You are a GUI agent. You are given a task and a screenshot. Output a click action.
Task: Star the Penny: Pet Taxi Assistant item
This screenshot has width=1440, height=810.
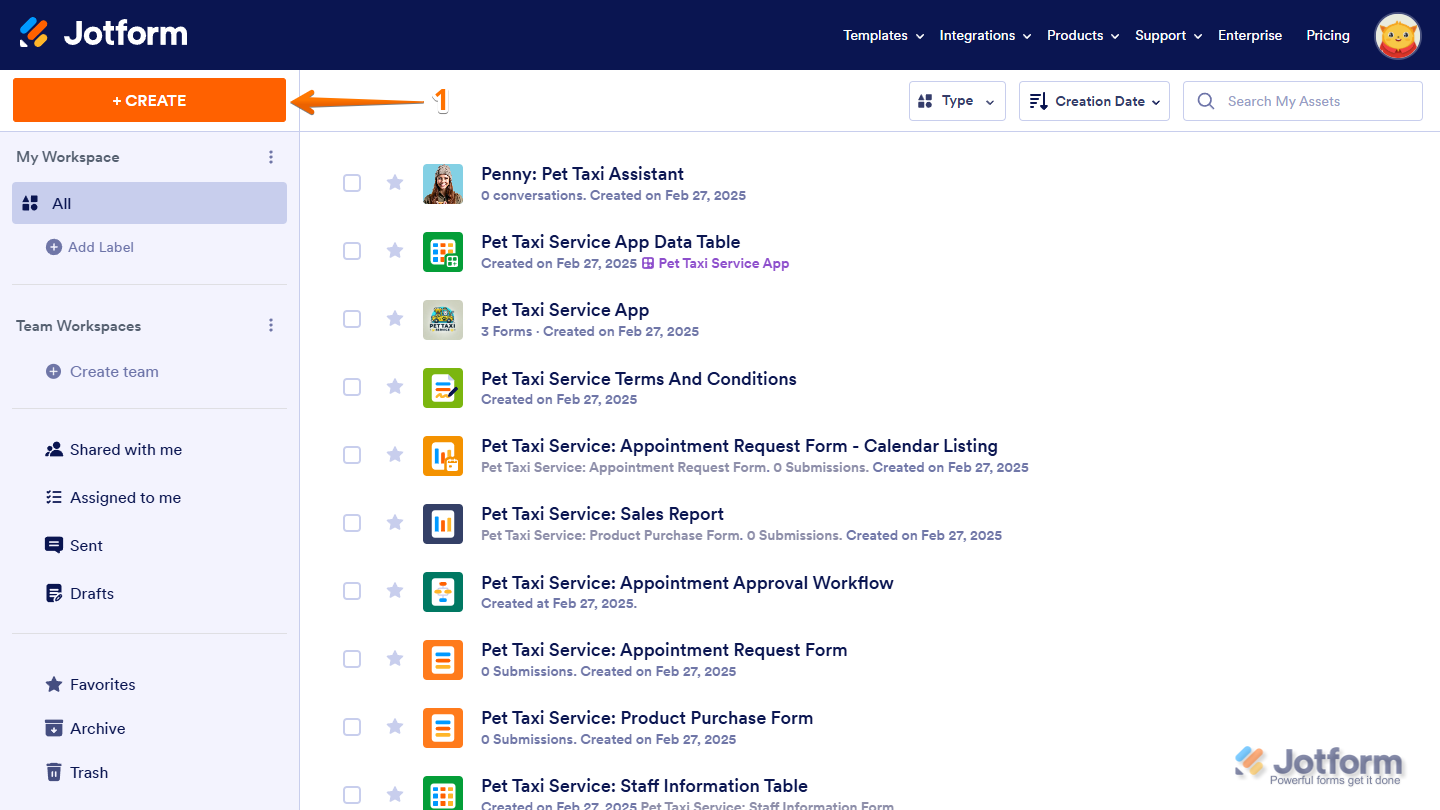tap(394, 183)
